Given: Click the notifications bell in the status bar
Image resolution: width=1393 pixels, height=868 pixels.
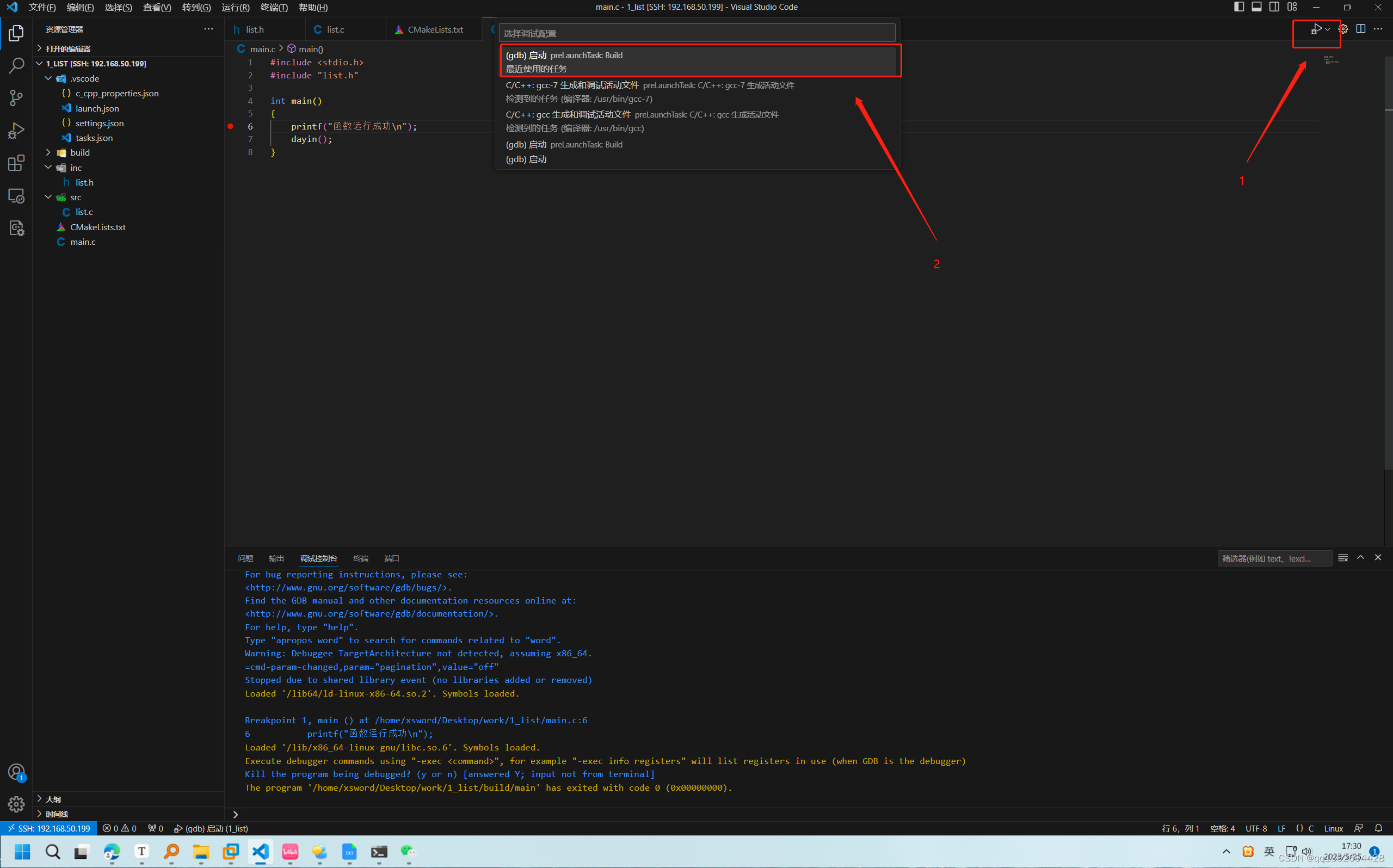Looking at the screenshot, I should [x=1379, y=828].
